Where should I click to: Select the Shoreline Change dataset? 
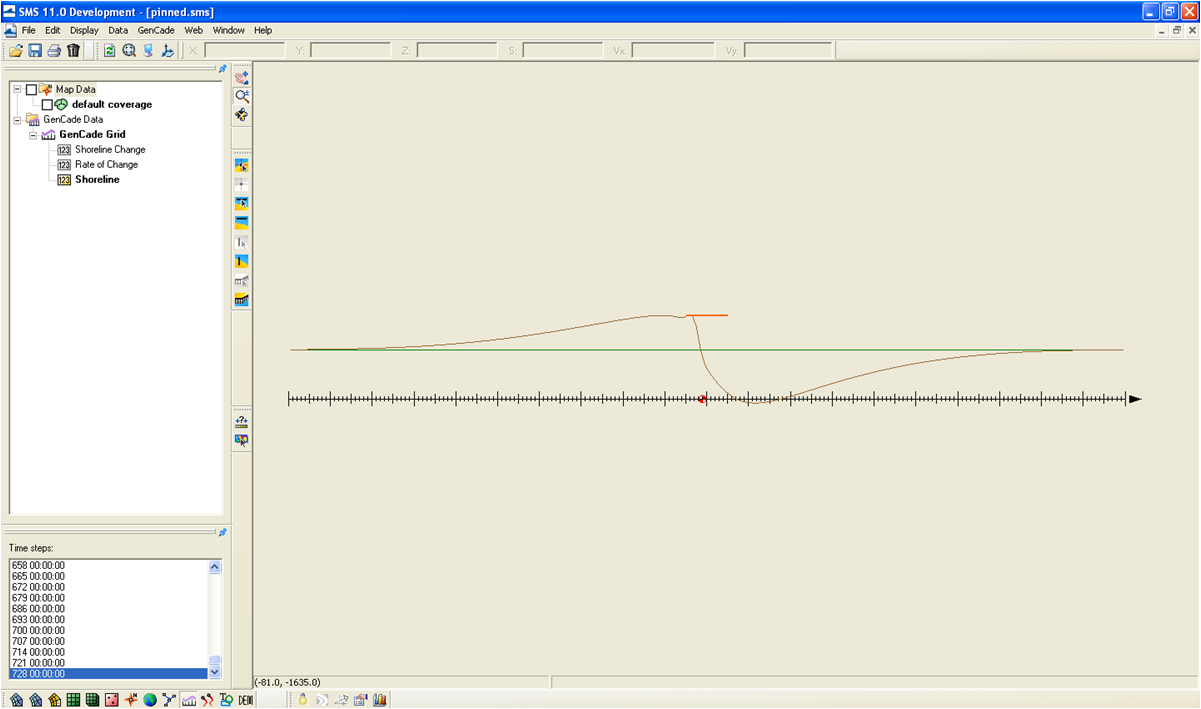[110, 150]
